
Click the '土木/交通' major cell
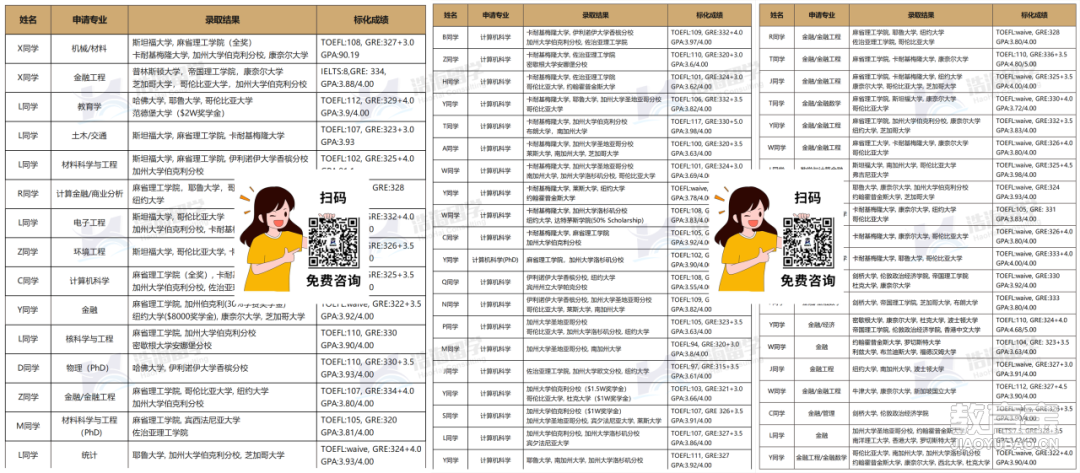point(90,136)
